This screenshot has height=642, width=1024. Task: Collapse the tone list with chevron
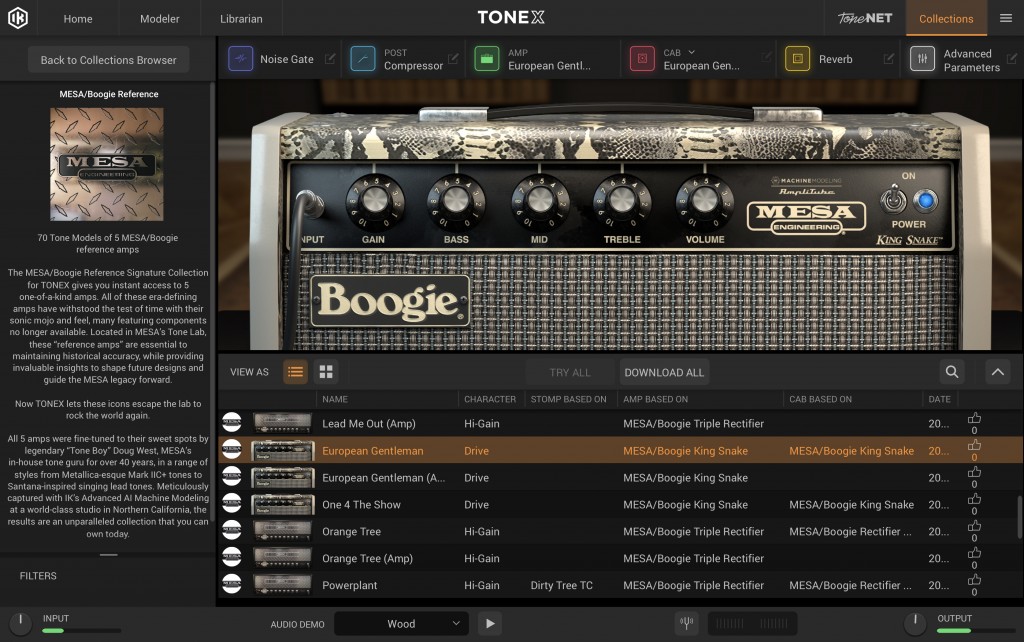click(997, 372)
